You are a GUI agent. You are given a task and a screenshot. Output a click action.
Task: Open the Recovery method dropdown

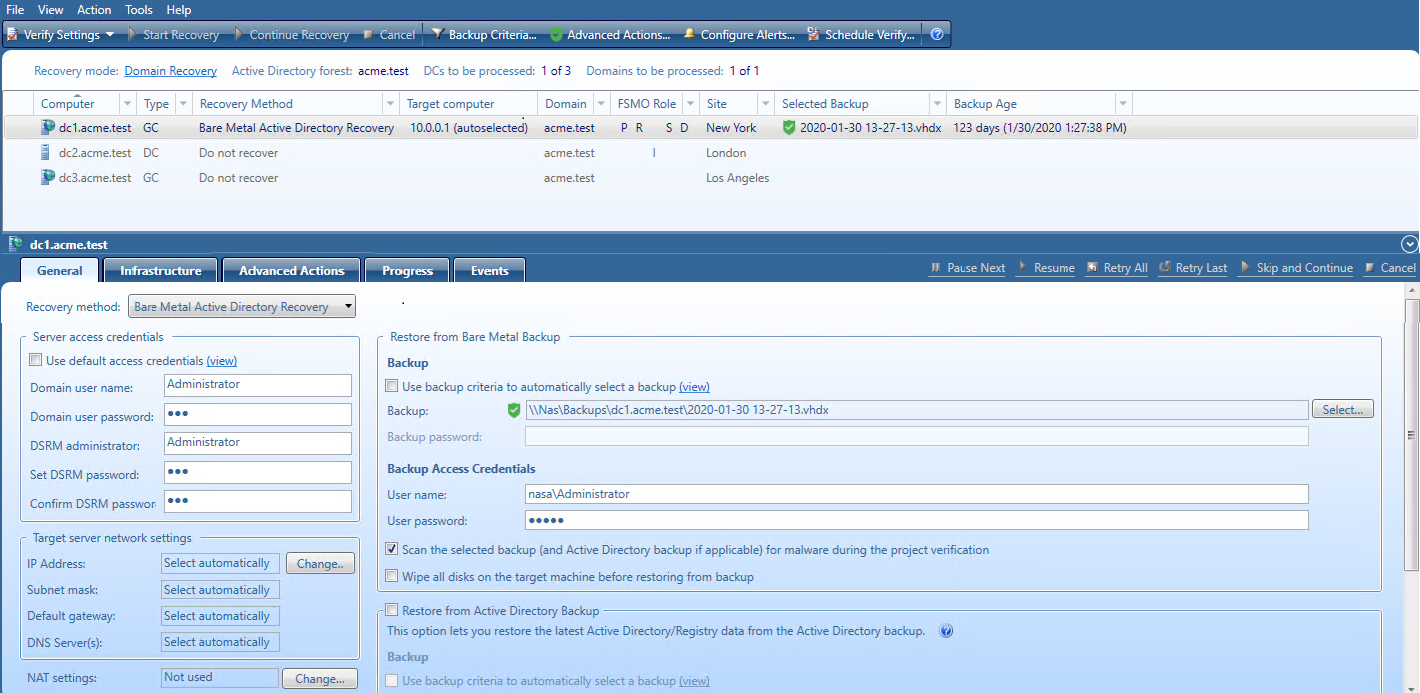click(x=346, y=306)
